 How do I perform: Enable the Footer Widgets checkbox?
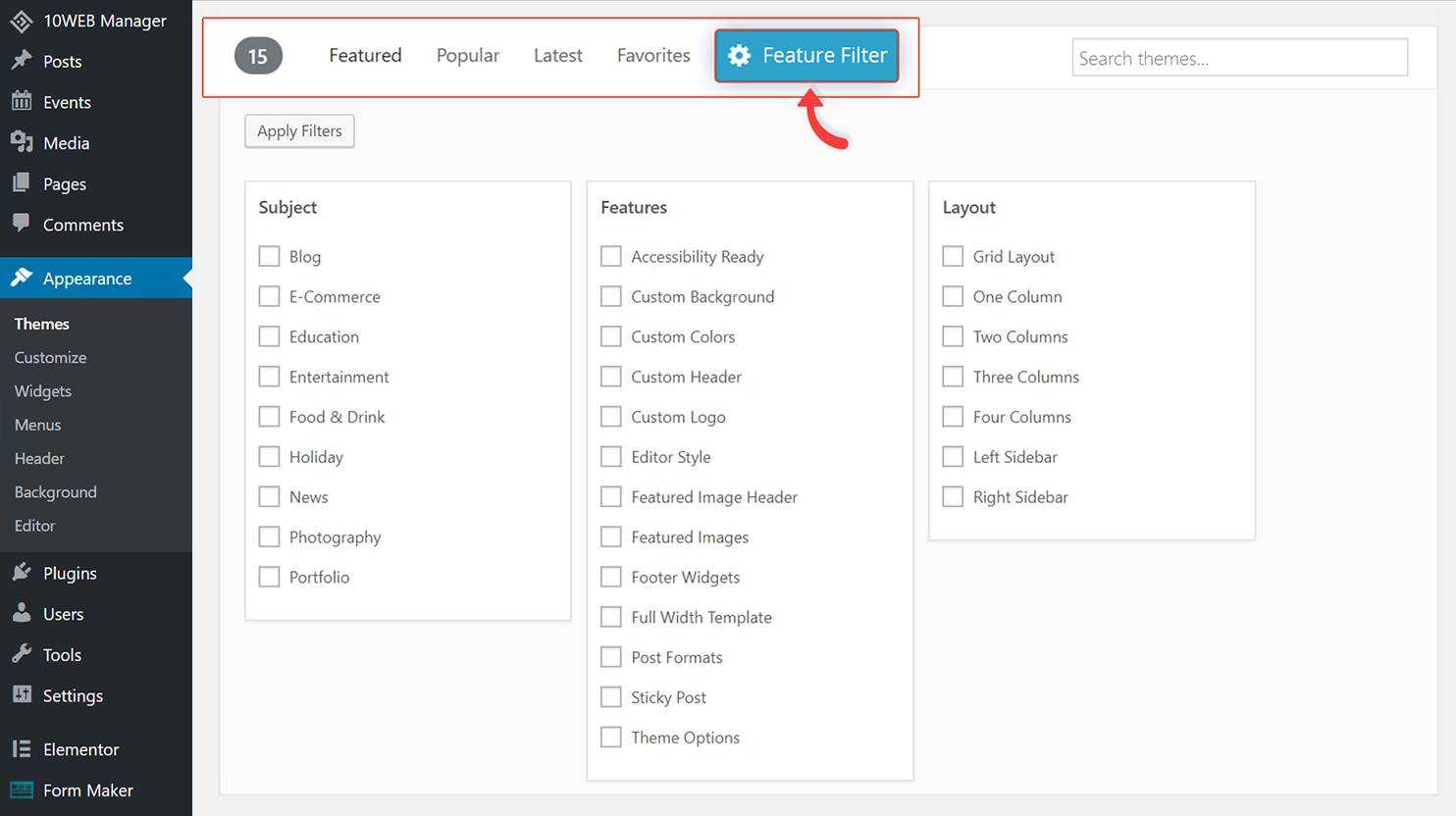point(611,578)
